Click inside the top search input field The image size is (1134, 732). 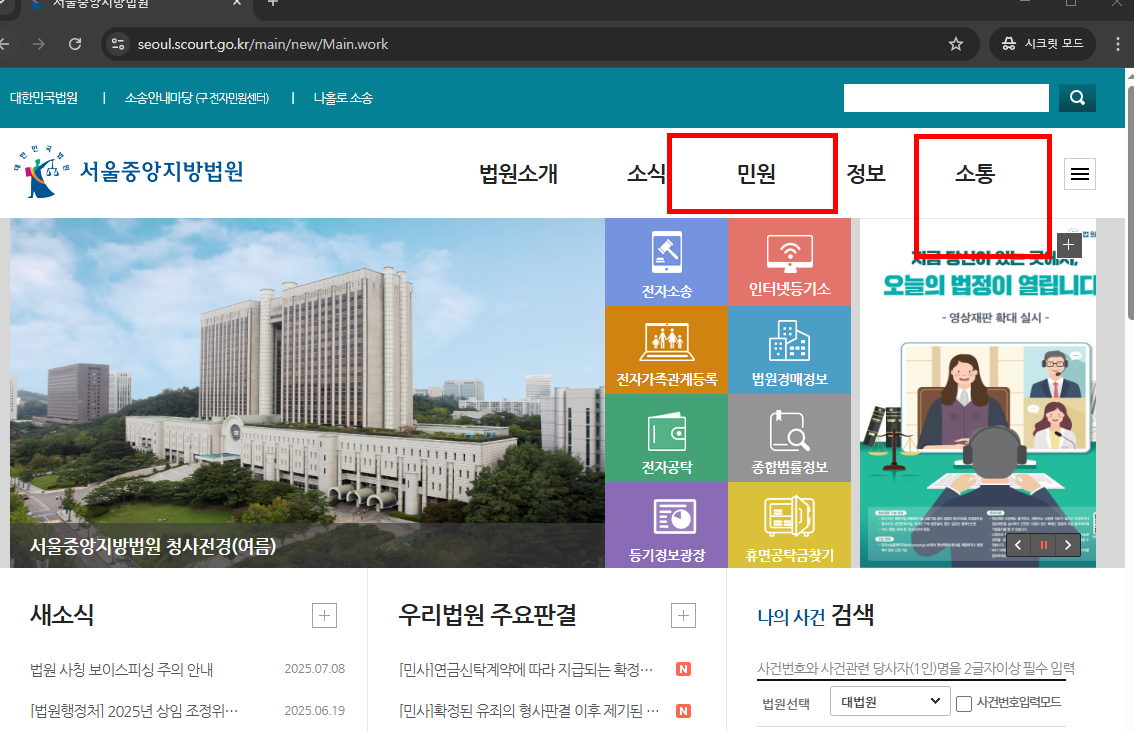[x=945, y=98]
